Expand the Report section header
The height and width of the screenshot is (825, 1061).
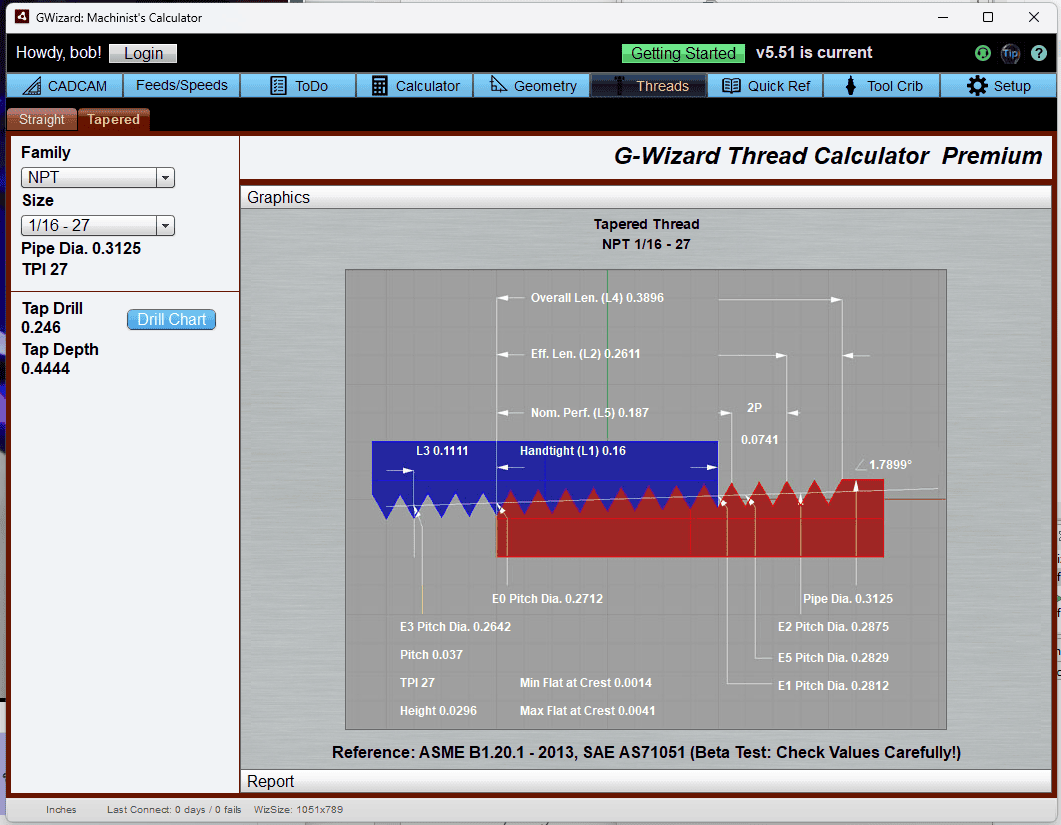(646, 782)
